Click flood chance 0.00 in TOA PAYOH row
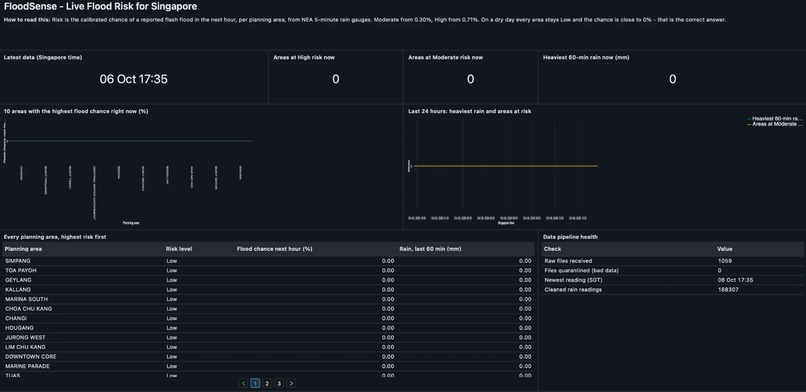The width and height of the screenshot is (806, 392). (388, 270)
